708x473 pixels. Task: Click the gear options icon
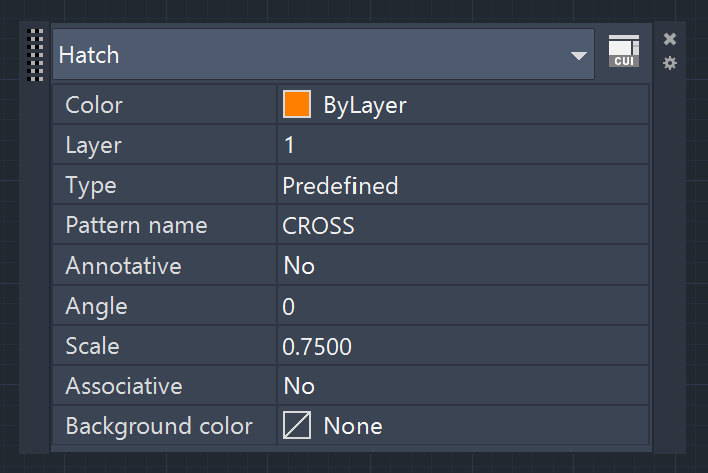coord(670,63)
